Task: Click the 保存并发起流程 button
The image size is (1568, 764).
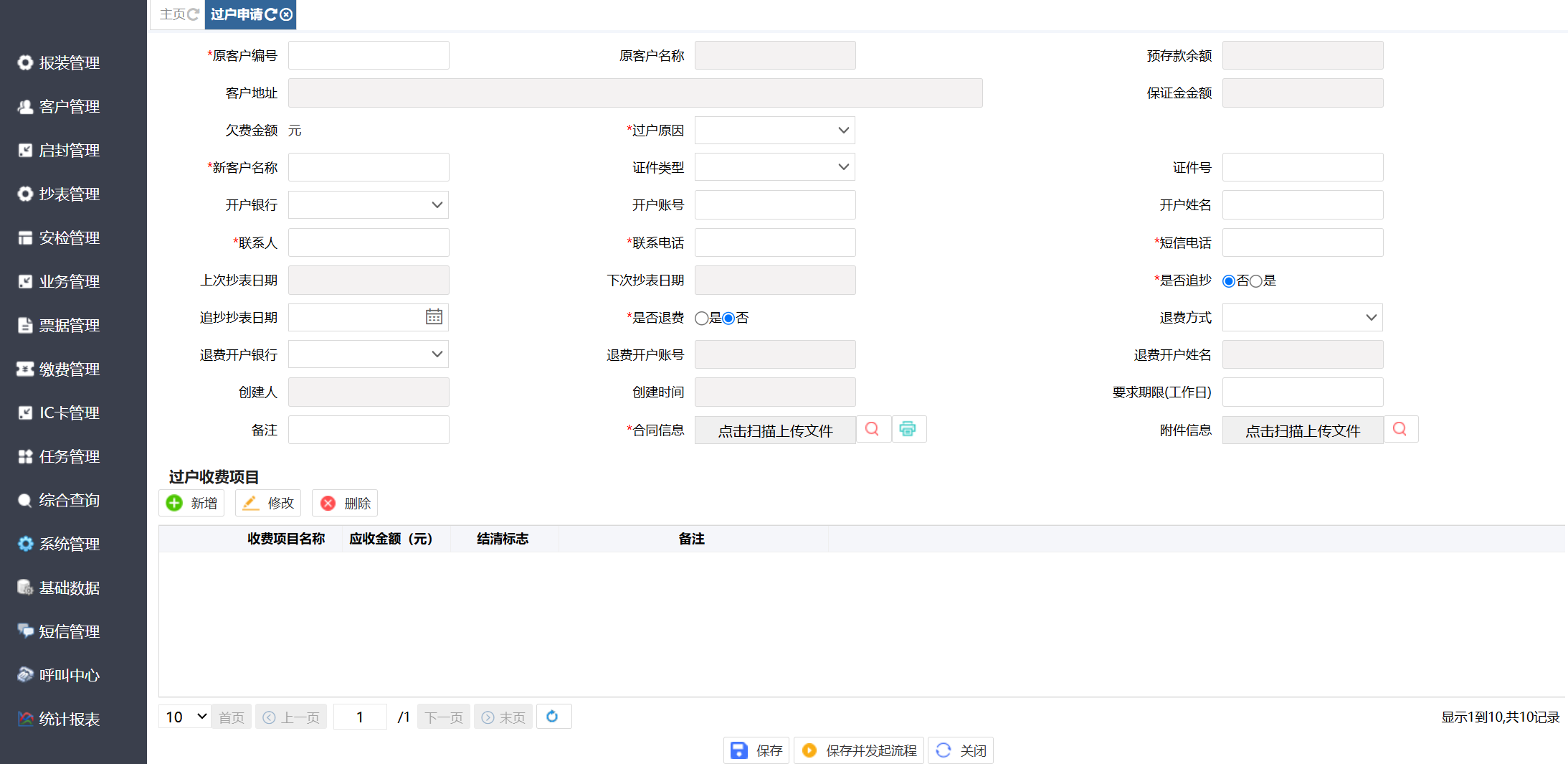Action: pyautogui.click(x=859, y=750)
